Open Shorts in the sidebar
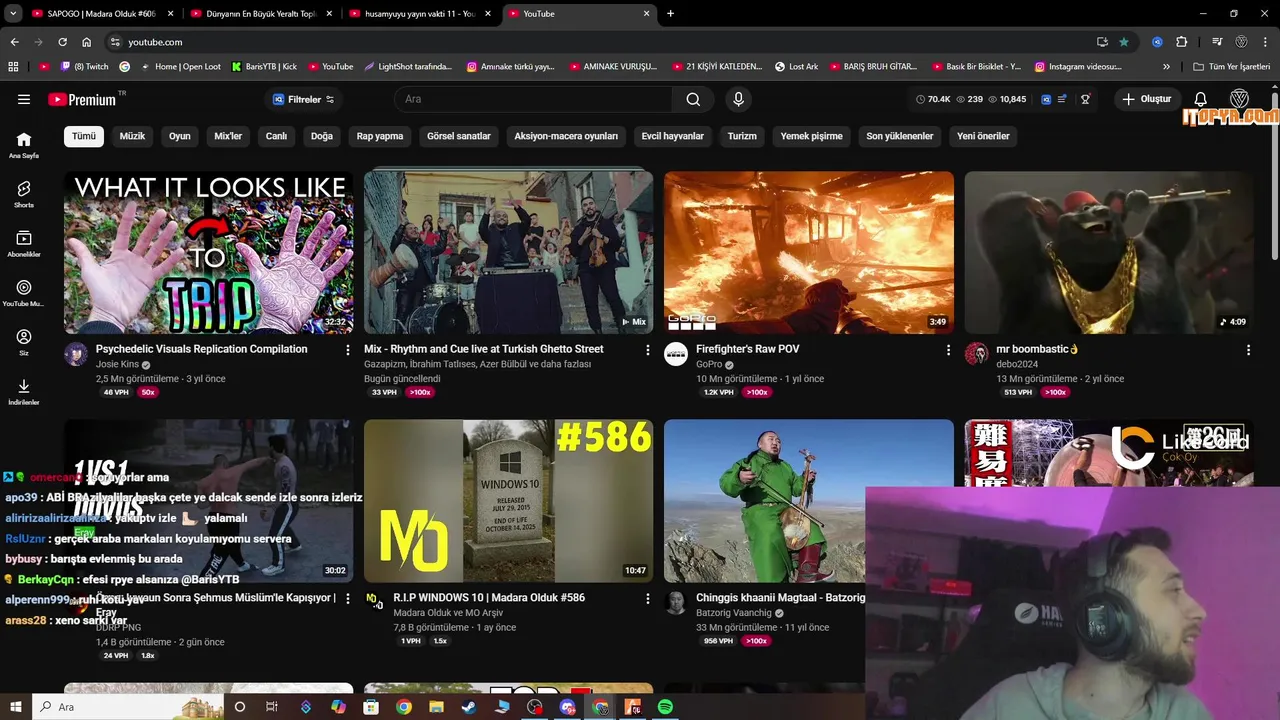Screen dimensions: 1280x720 coord(24,194)
